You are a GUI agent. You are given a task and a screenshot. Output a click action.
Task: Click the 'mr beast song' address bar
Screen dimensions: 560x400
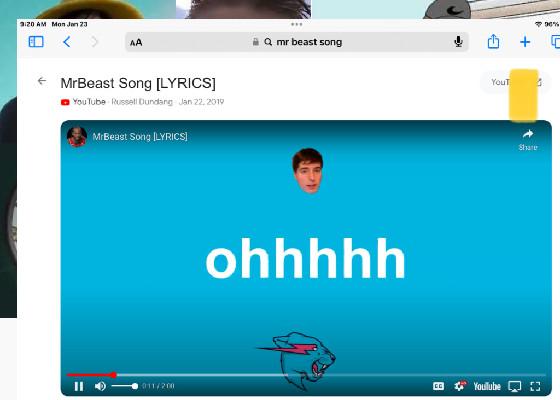[x=296, y=42]
